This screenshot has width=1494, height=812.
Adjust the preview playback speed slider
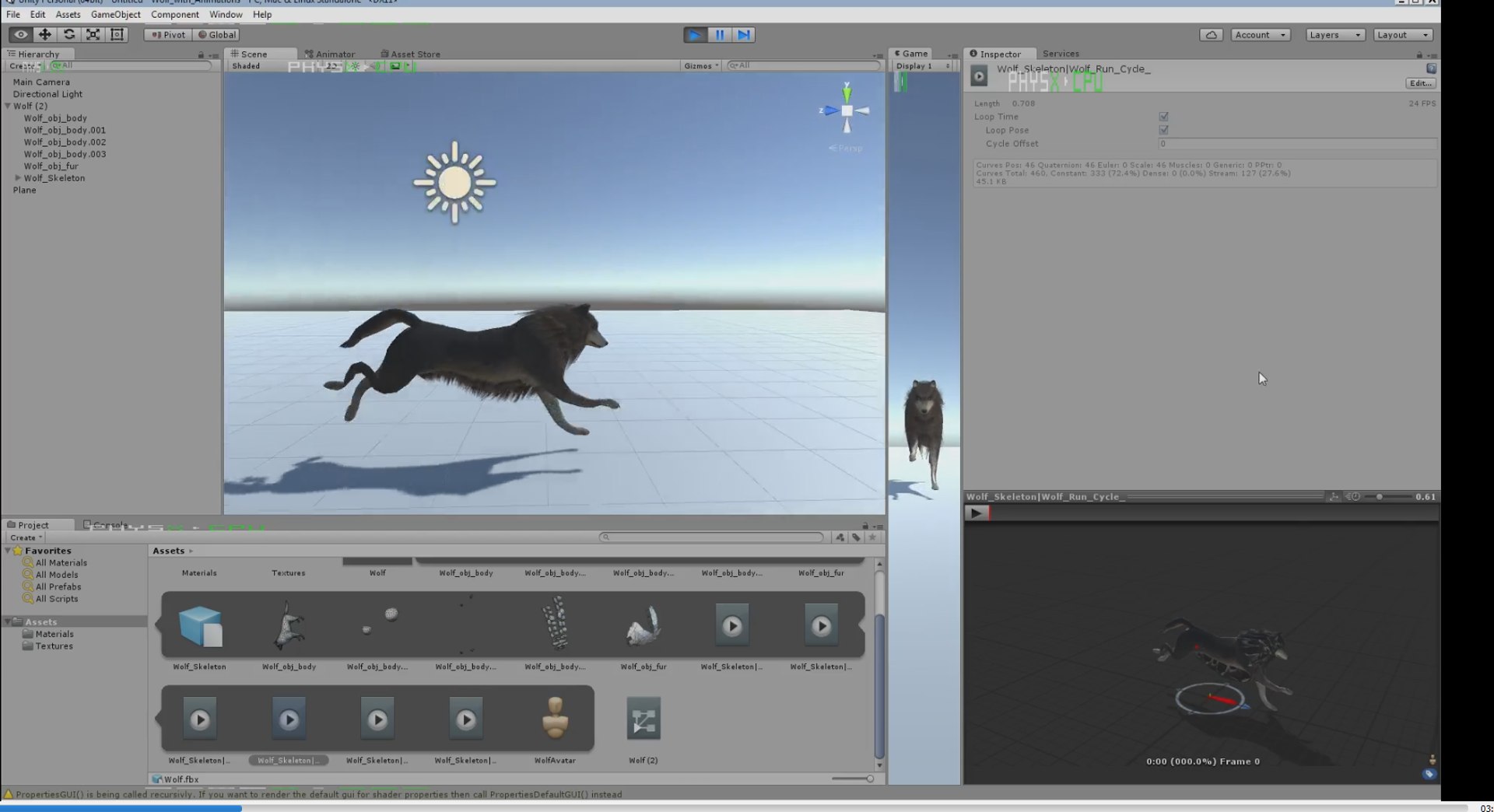coord(1388,496)
